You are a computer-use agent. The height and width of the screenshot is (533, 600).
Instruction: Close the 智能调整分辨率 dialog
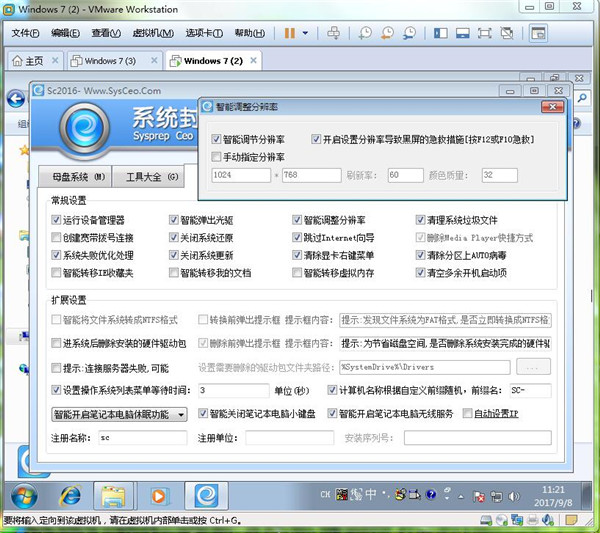click(553, 107)
